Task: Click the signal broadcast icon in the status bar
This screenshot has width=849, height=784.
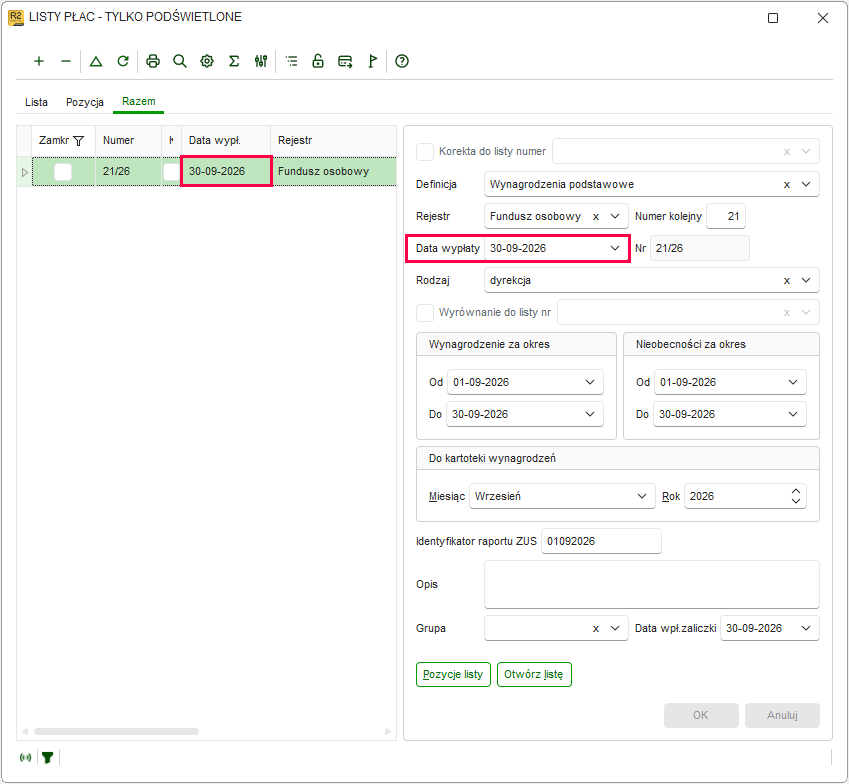Action: click(x=25, y=757)
